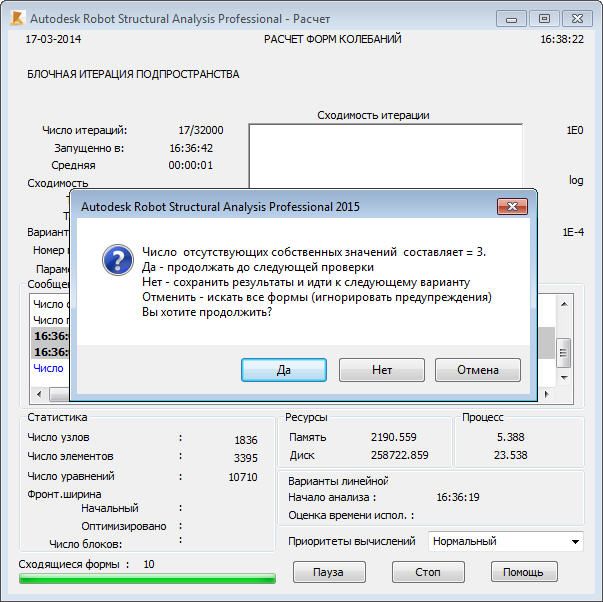Image resolution: width=603 pixels, height=602 pixels.
Task: Click the iteration count 17/32000
Action: tap(201, 130)
